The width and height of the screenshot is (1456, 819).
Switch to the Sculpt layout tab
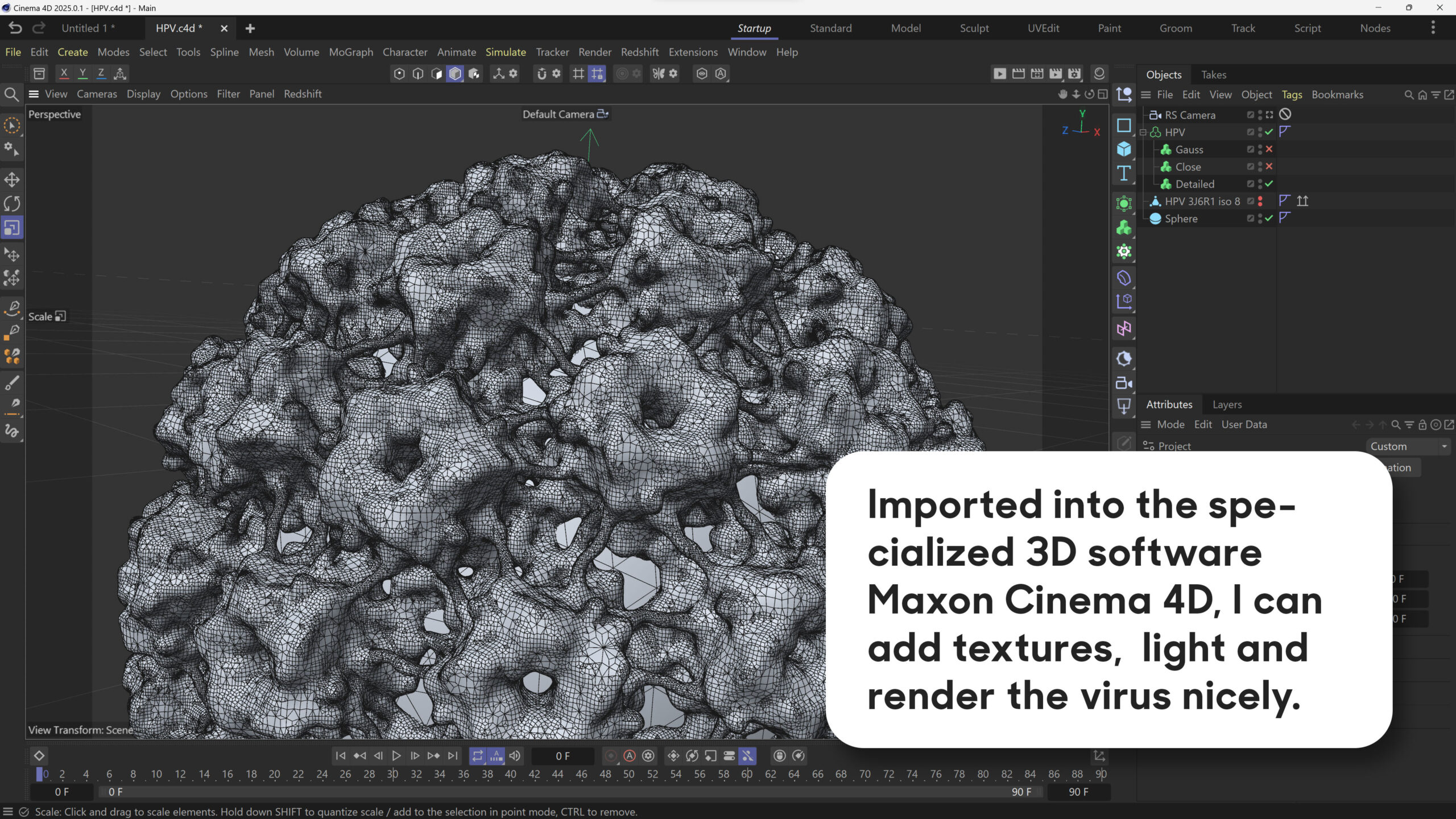tap(974, 28)
